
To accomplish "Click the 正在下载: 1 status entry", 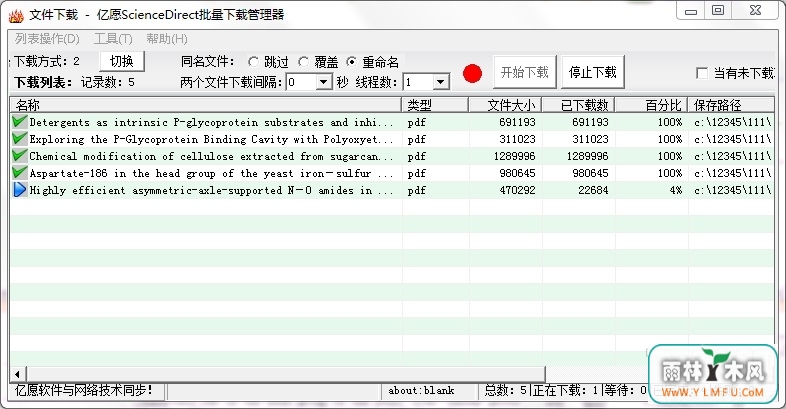I will [x=565, y=390].
